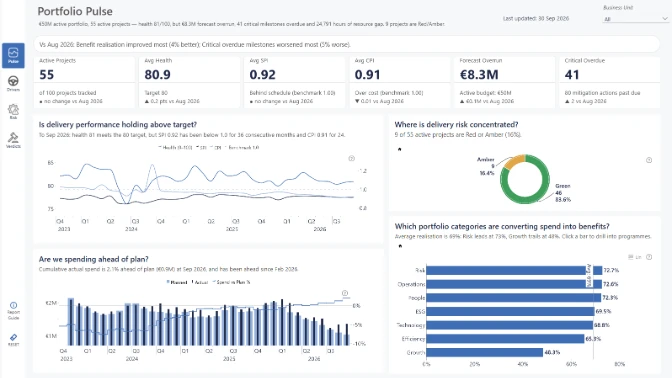This screenshot has height=378, width=672.
Task: Toggle the Spend vs Plan % legend entry
Action: click(231, 282)
